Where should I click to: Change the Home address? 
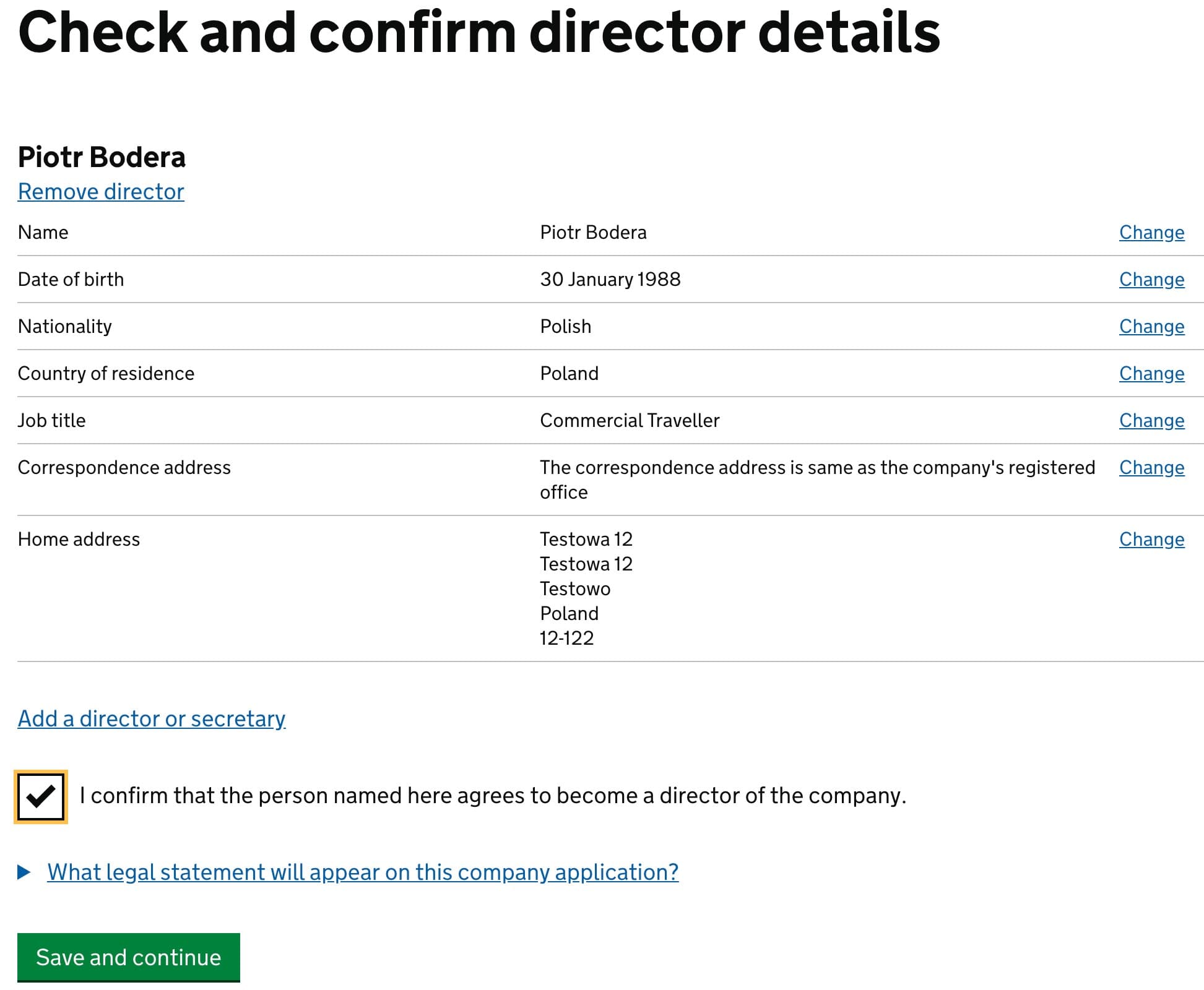pos(1151,540)
